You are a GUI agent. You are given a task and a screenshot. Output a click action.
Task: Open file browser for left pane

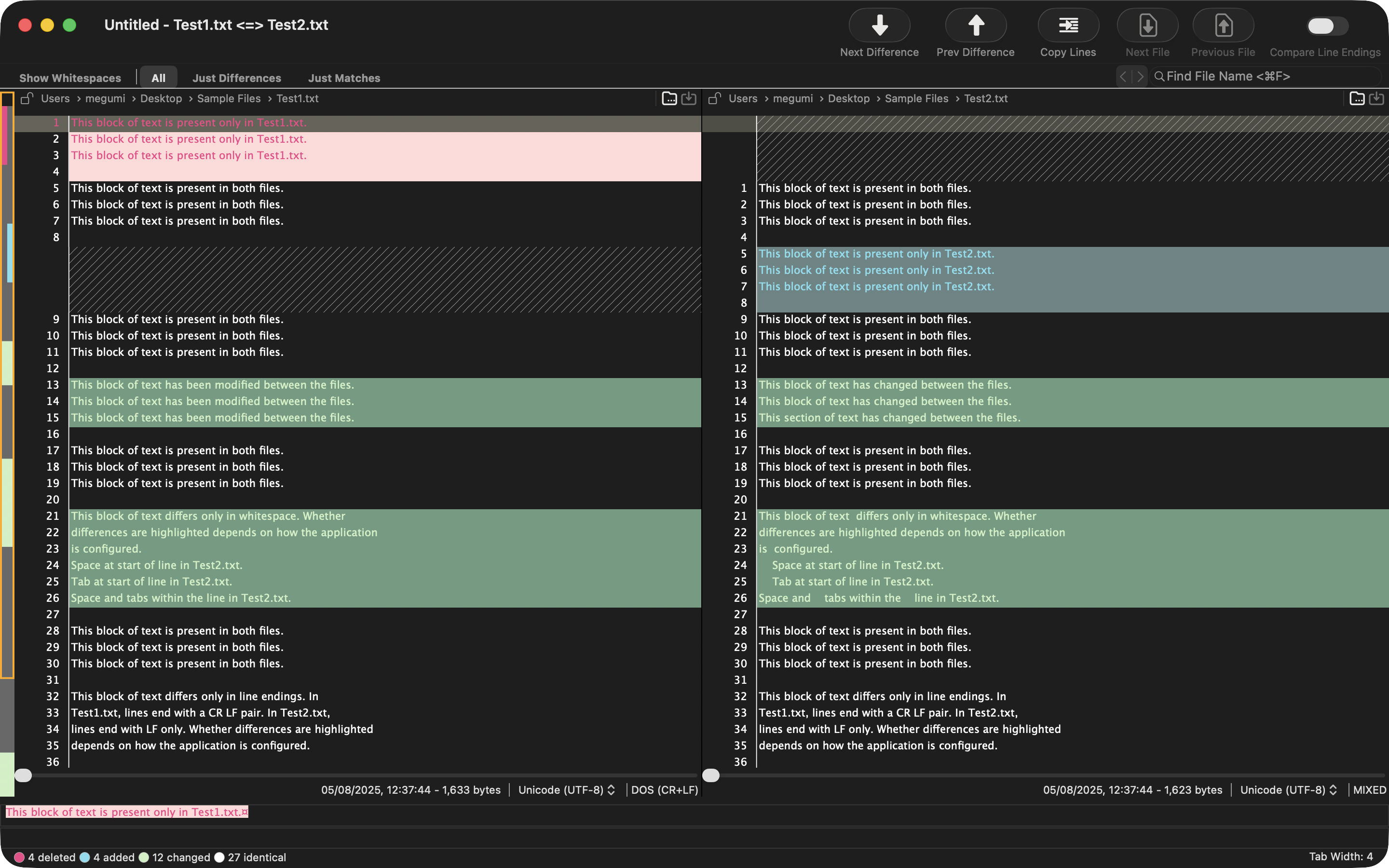[x=669, y=98]
